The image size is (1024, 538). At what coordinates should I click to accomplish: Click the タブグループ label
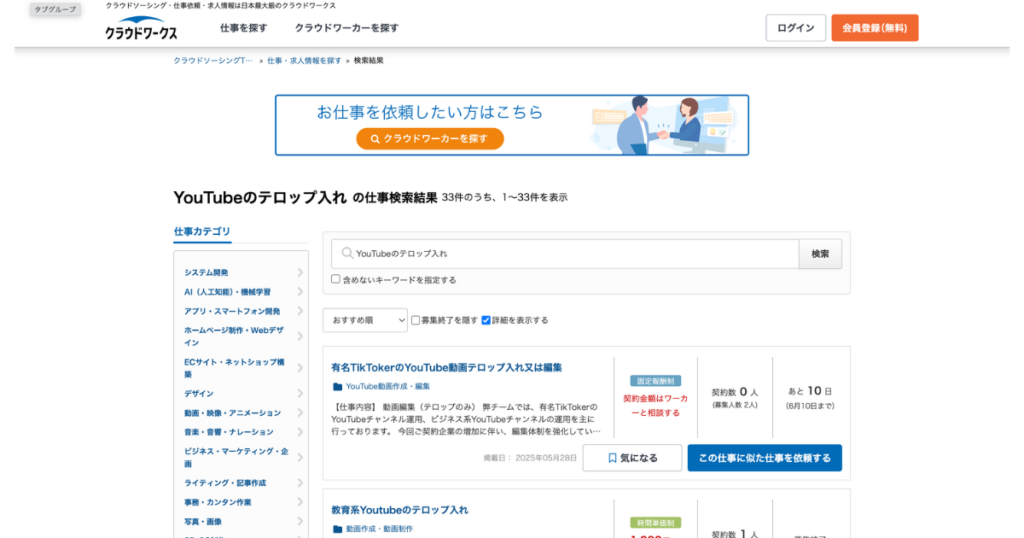55,9
